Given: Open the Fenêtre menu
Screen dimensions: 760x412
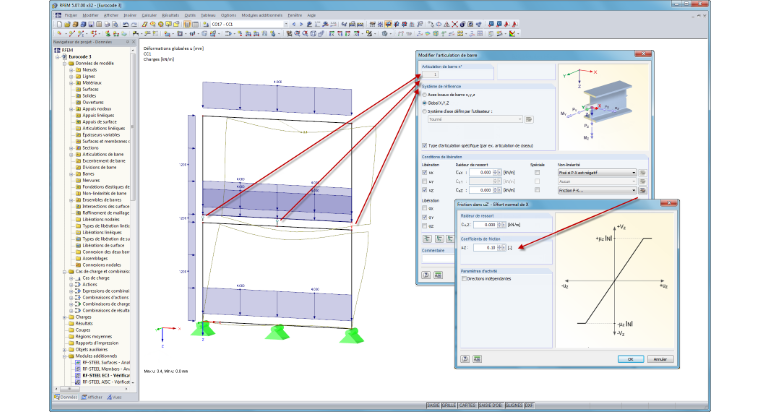Looking at the screenshot, I should click(x=295, y=16).
